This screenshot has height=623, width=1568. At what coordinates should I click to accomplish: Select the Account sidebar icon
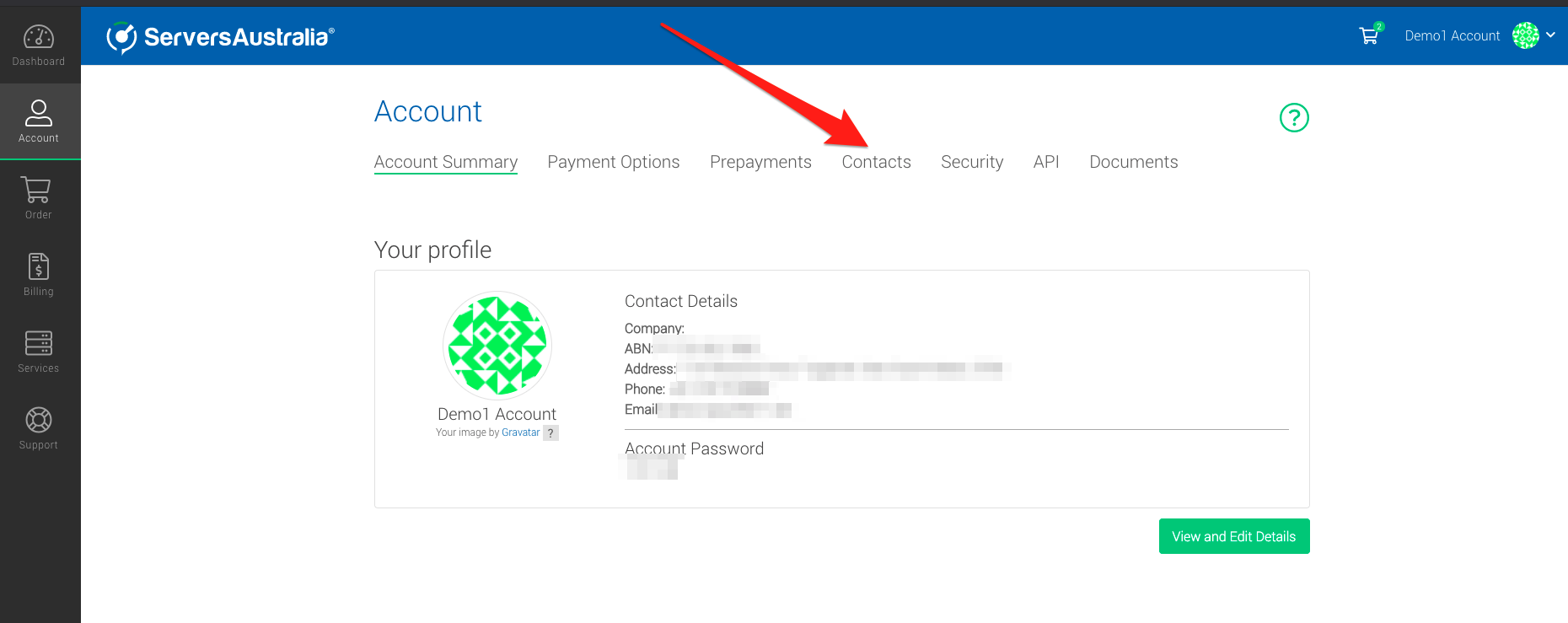pos(39,114)
